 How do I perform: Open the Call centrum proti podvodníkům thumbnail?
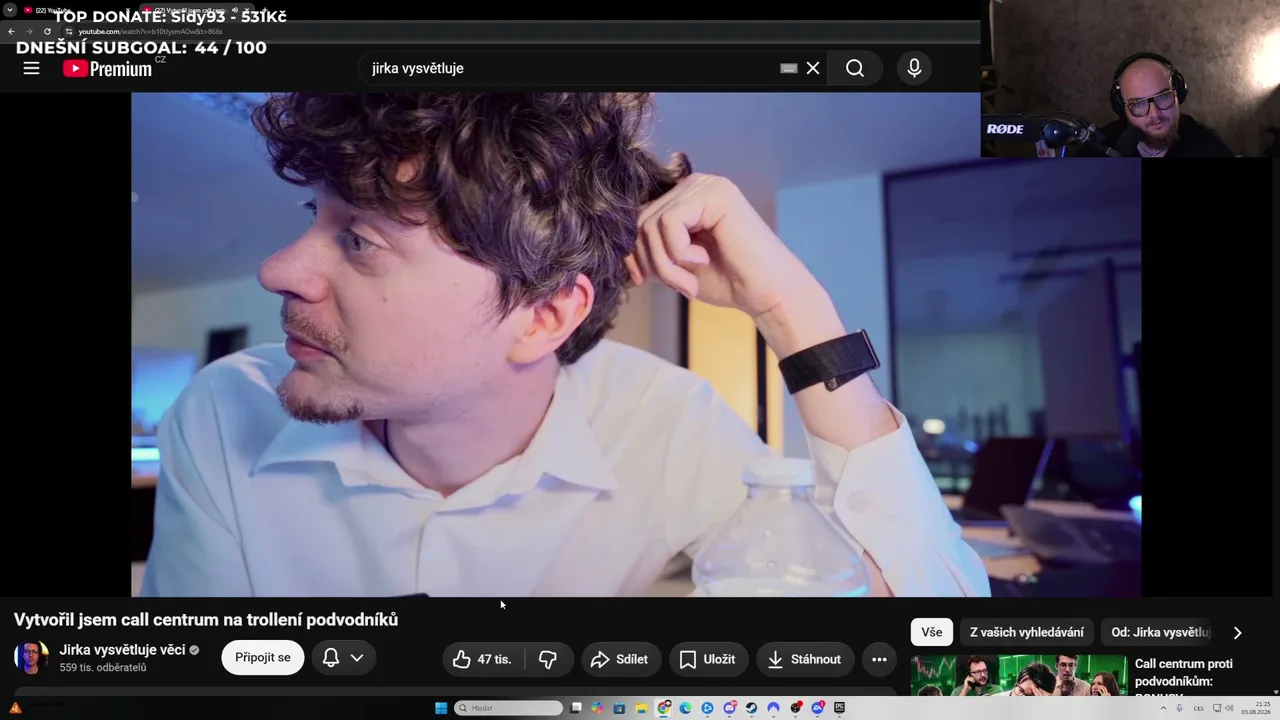(1018, 675)
